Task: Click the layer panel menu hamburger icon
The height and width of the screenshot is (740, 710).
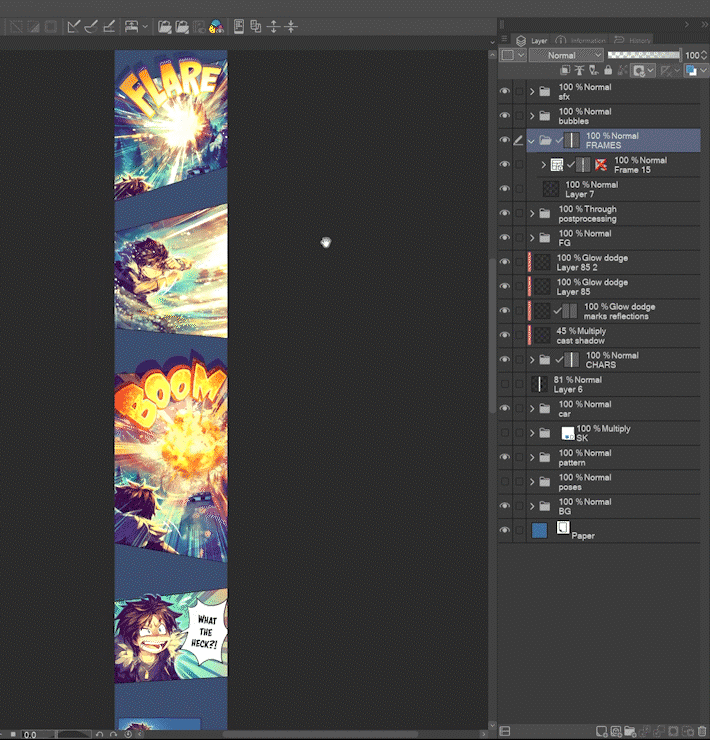Action: click(504, 40)
